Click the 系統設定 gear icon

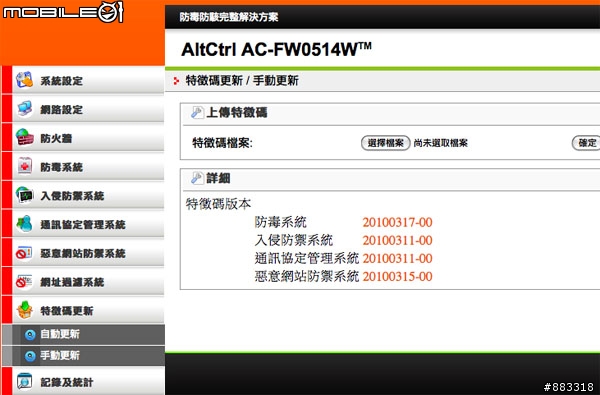[24, 80]
